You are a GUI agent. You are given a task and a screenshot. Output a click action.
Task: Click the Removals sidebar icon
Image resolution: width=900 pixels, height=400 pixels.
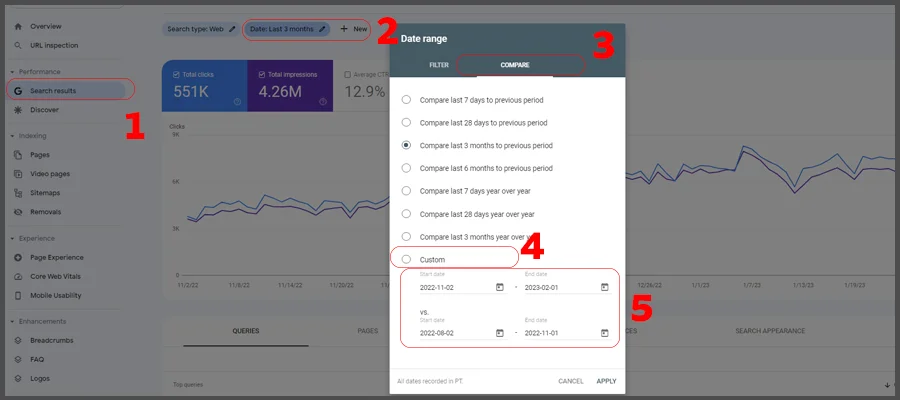[x=18, y=212]
